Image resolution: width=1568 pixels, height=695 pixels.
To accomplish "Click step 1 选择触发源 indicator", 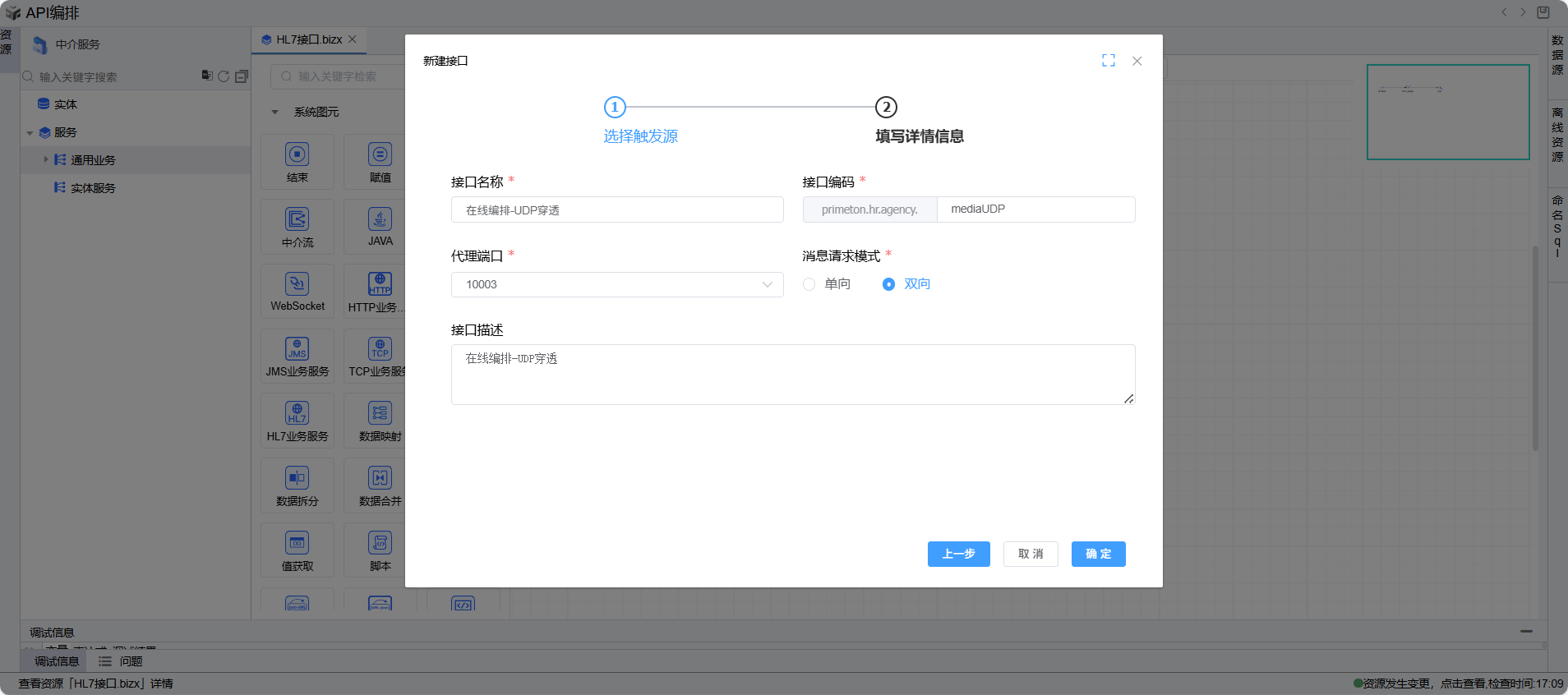I will (615, 108).
